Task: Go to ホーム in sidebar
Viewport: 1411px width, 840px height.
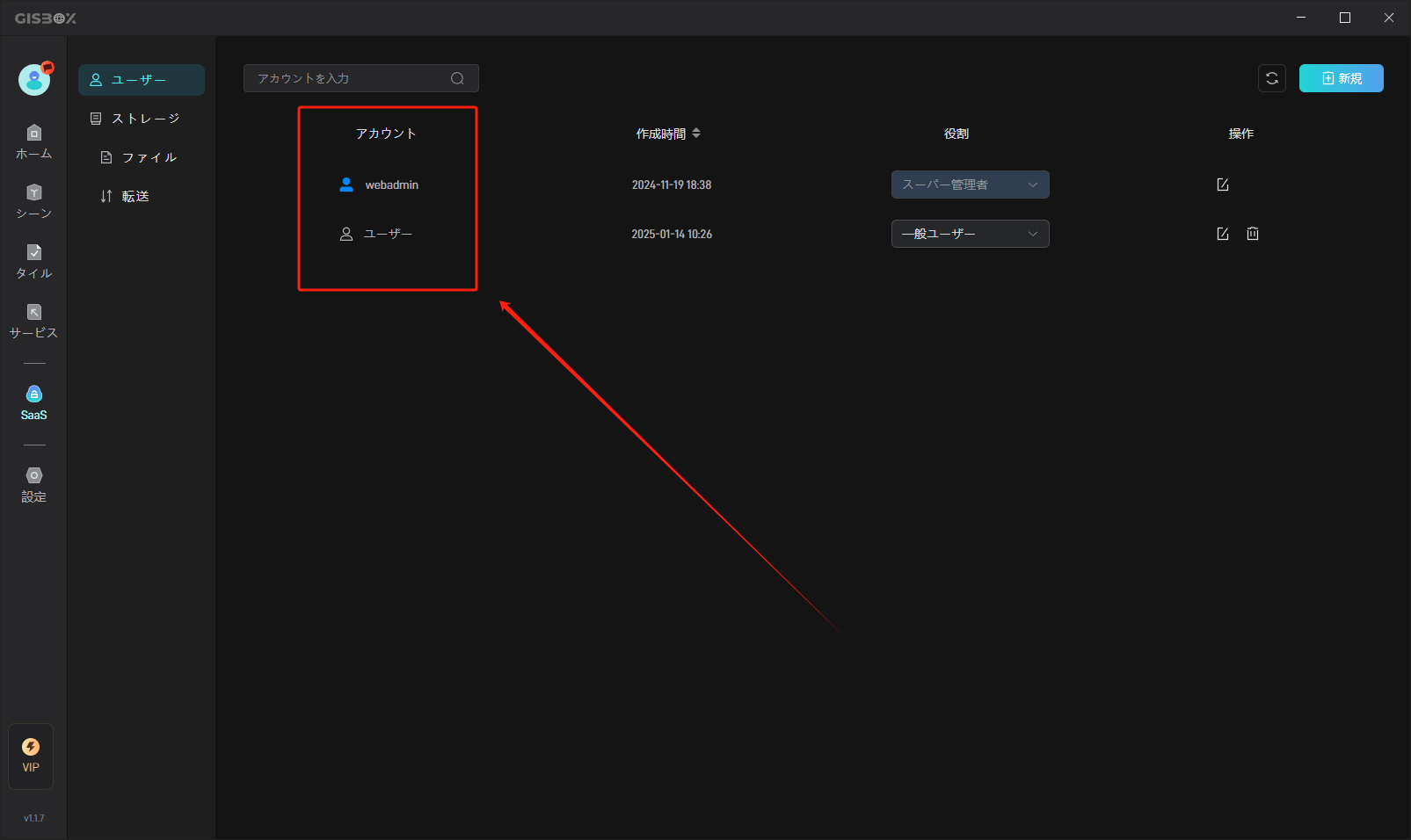Action: pyautogui.click(x=34, y=142)
